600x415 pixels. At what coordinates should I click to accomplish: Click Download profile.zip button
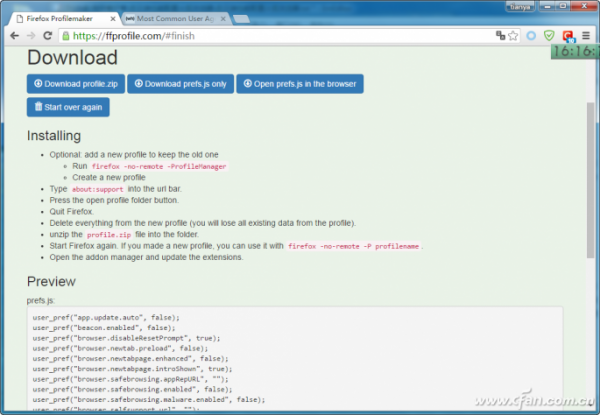click(74, 83)
